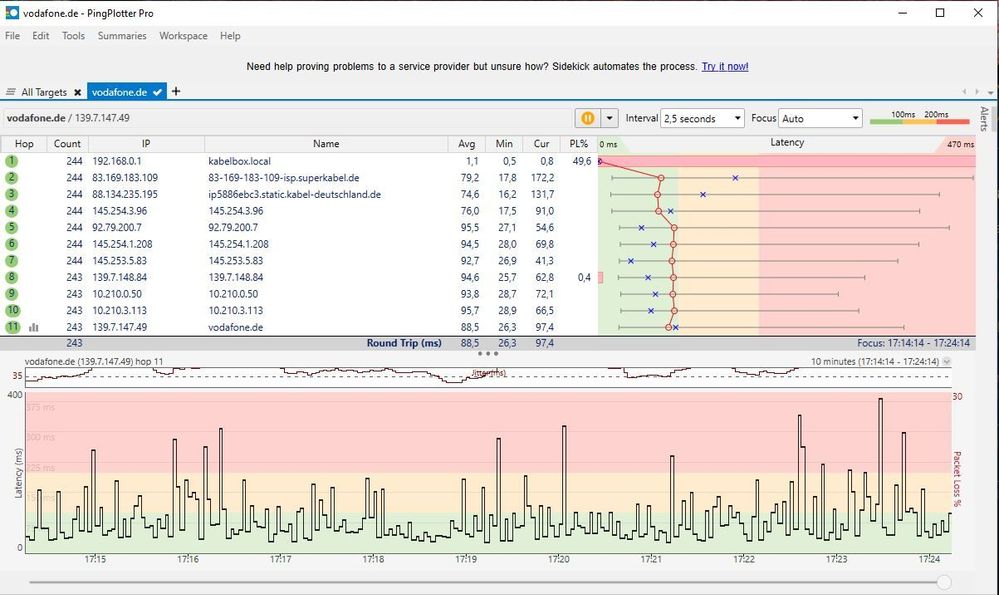Image resolution: width=999 pixels, height=595 pixels.
Task: Click the 100ms/200ms latency color scale
Action: point(919,119)
